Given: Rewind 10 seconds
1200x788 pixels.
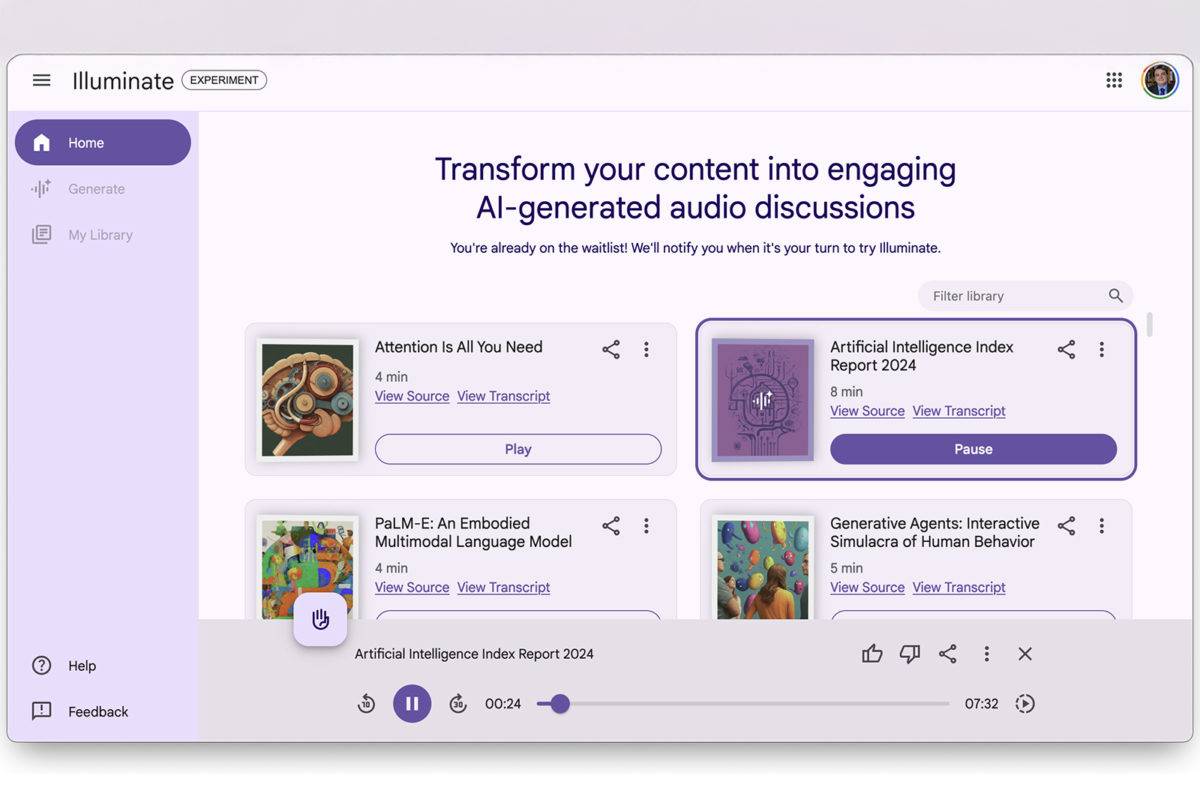Looking at the screenshot, I should [366, 703].
